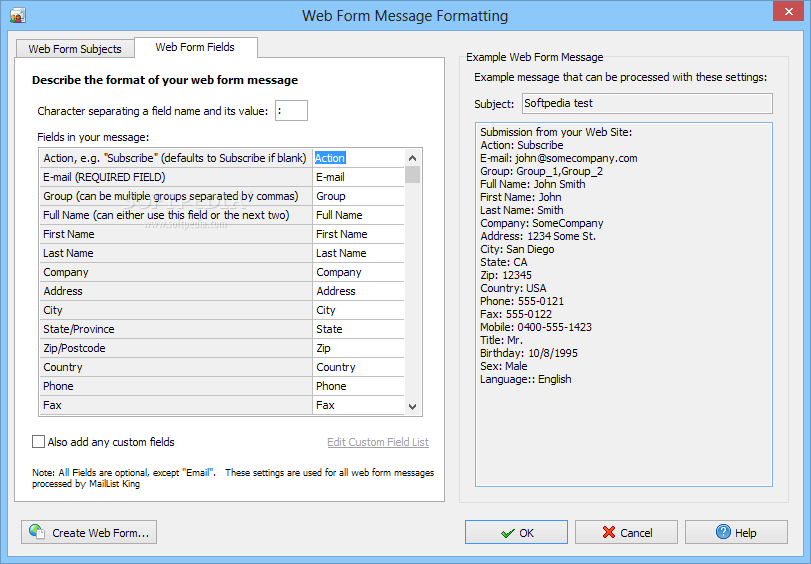Edit the Last Name value cell

point(358,253)
